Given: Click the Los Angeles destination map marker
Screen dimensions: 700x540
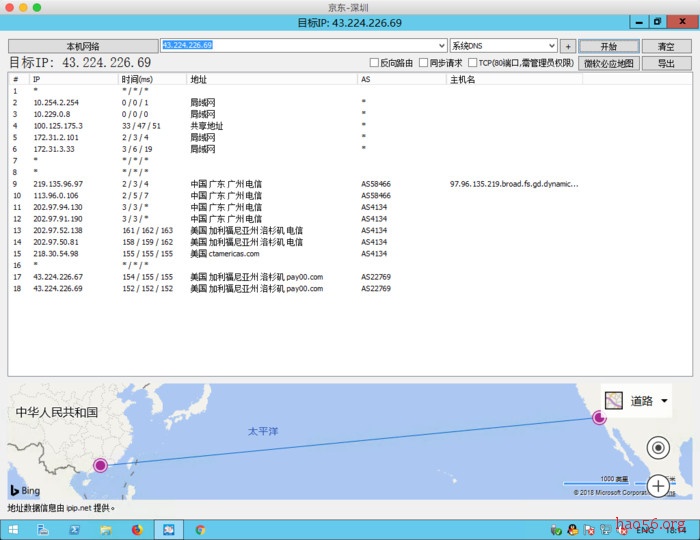Looking at the screenshot, I should coord(599,418).
